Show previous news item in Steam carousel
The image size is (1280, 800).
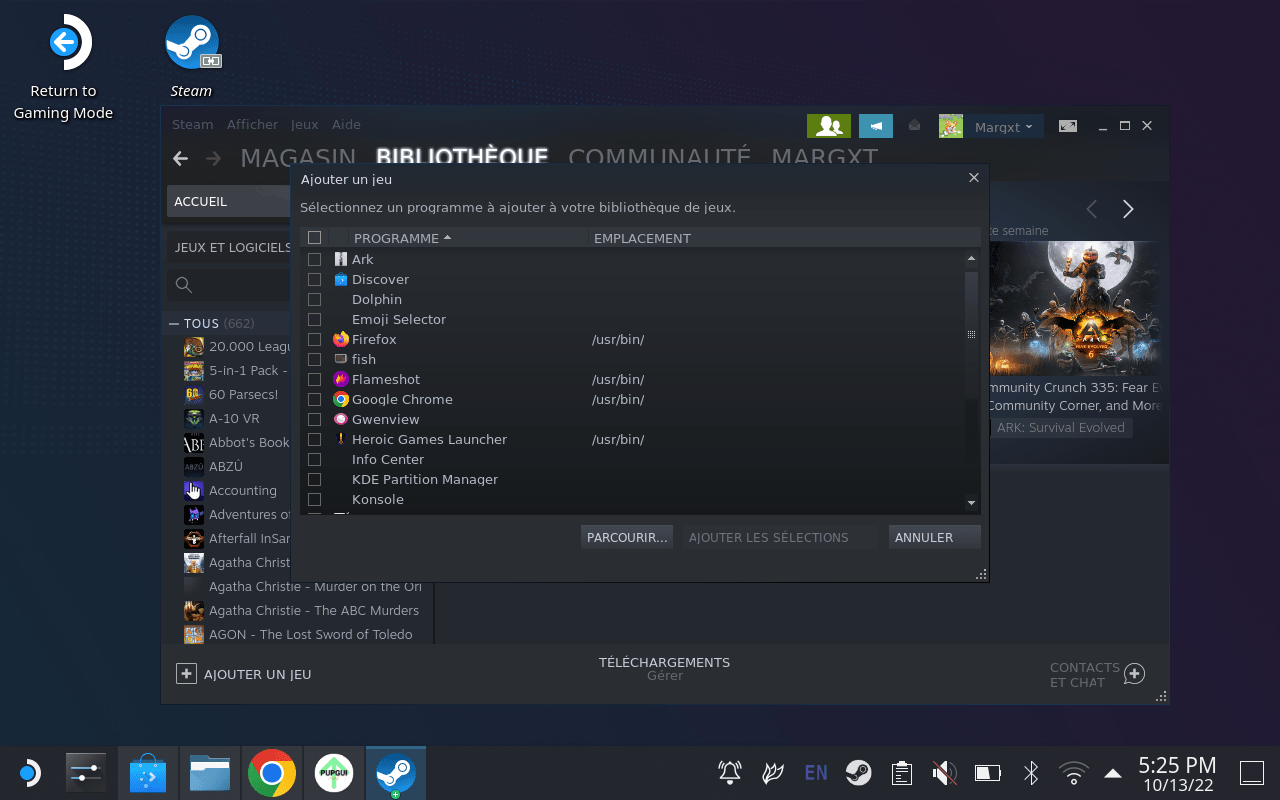click(x=1092, y=209)
